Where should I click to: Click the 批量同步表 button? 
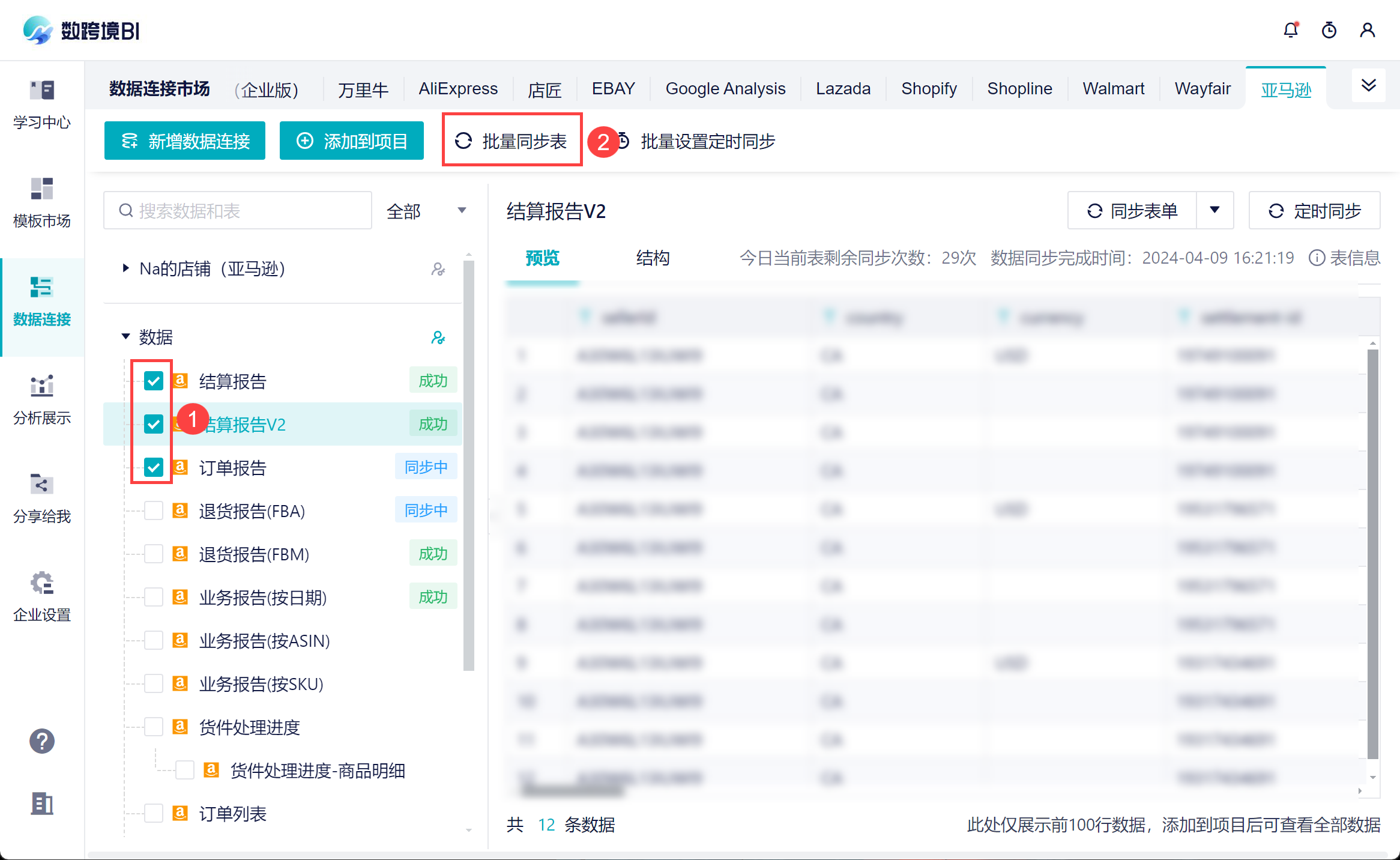click(x=512, y=141)
